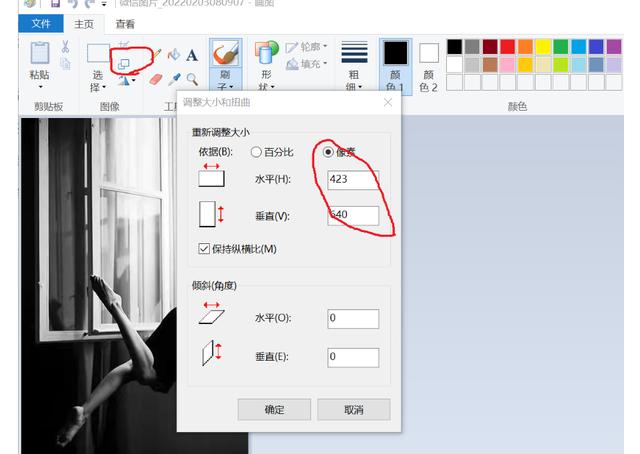Select the Color picker eyedropper tool
Screen dimensions: 640x454
pyautogui.click(x=174, y=78)
